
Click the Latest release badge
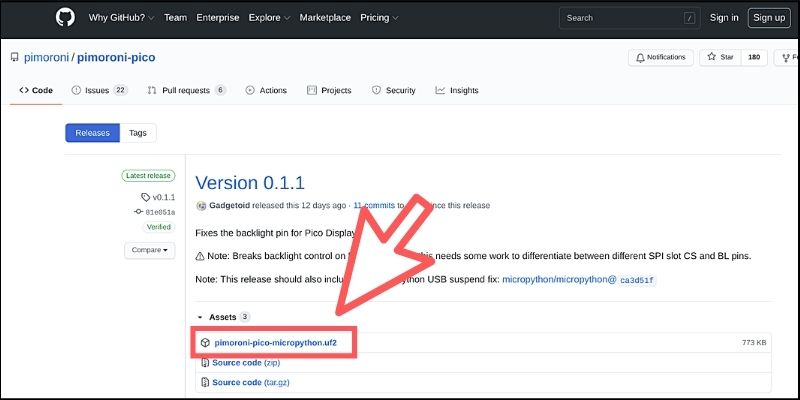pos(148,176)
